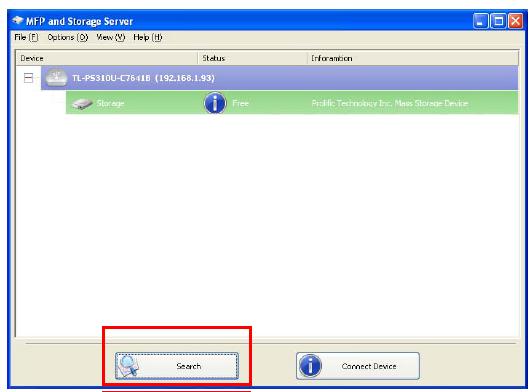Click the Connect Device button
Screen dimensions: 529x392
[x=358, y=366]
